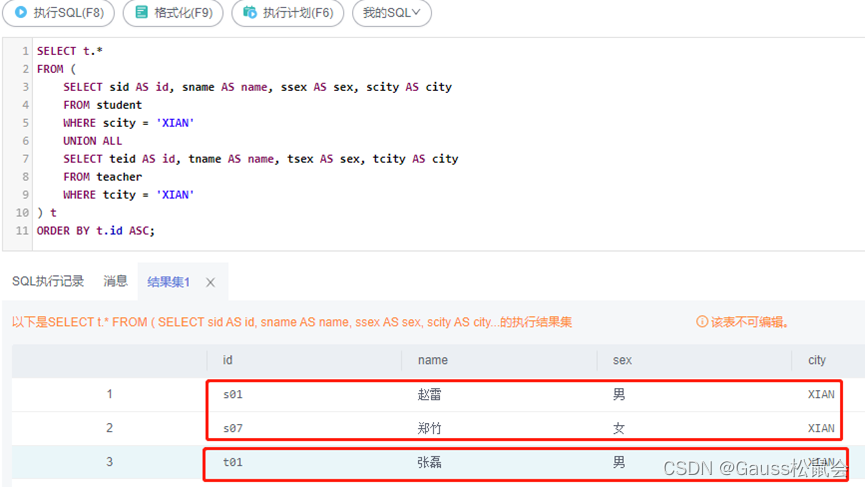The width and height of the screenshot is (865, 487).
Task: Click the FROM teacher line in editor
Action: (102, 176)
